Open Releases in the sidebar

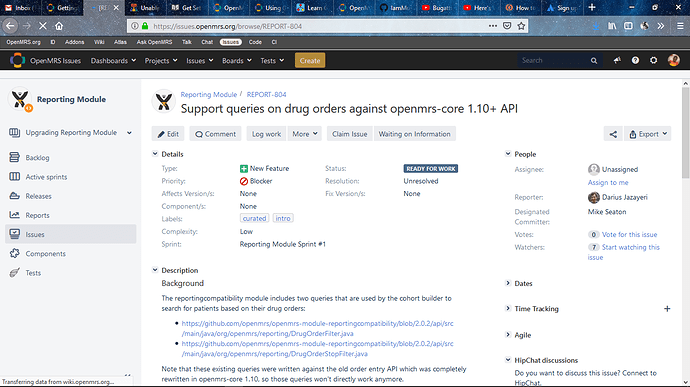tap(38, 196)
